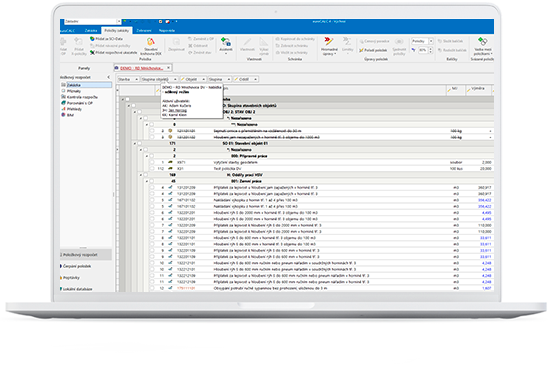The image size is (550, 382).
Task: Click the Zobrazit schránku button
Action: point(291,46)
